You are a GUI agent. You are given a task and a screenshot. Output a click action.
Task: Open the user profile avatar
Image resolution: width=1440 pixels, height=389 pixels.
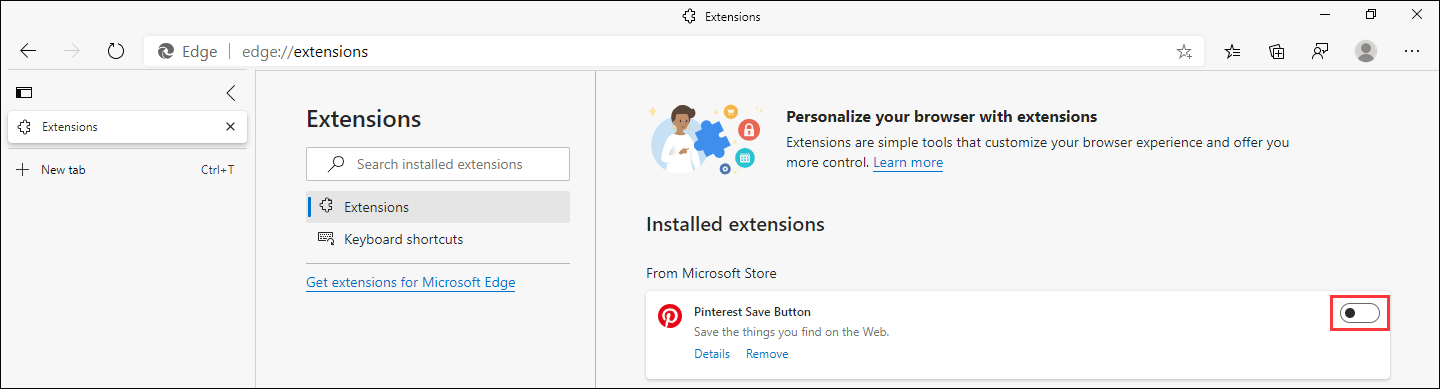(x=1366, y=51)
